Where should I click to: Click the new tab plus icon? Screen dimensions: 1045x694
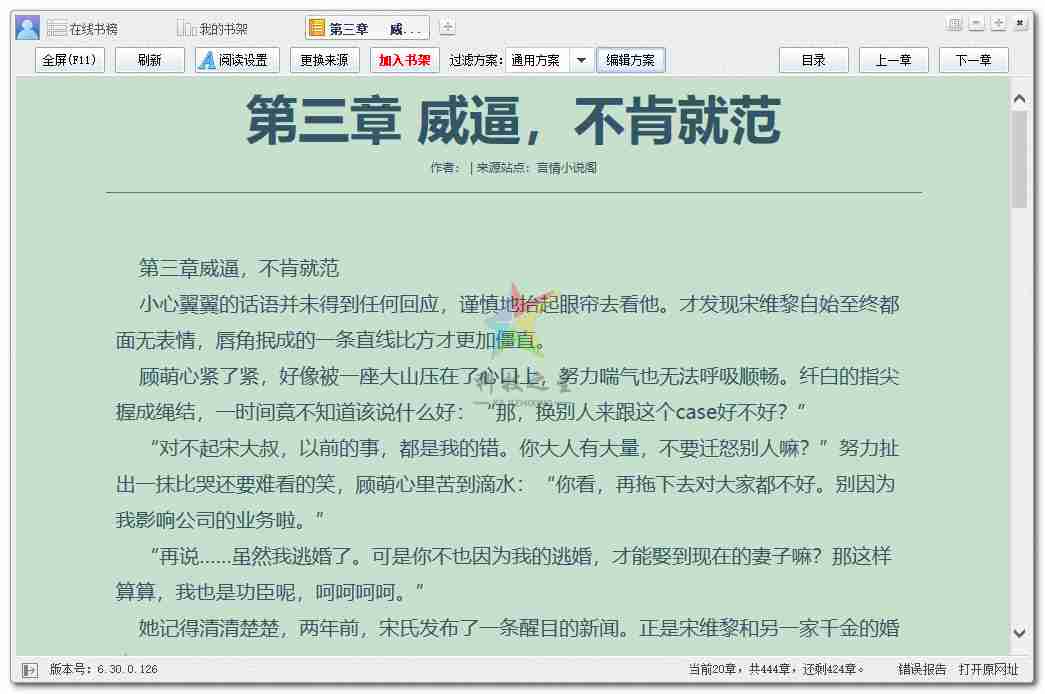(x=447, y=28)
